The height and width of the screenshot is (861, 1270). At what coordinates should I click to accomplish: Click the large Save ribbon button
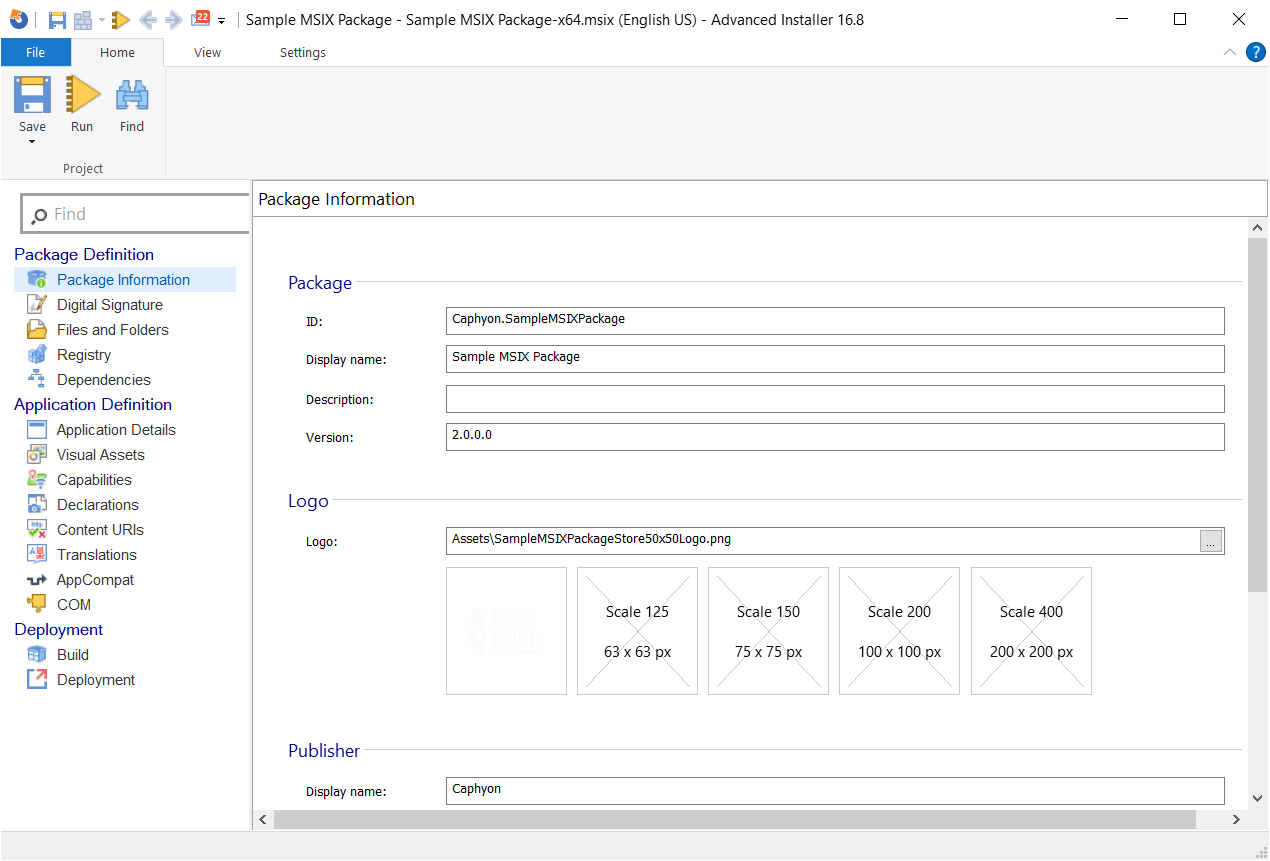32,104
